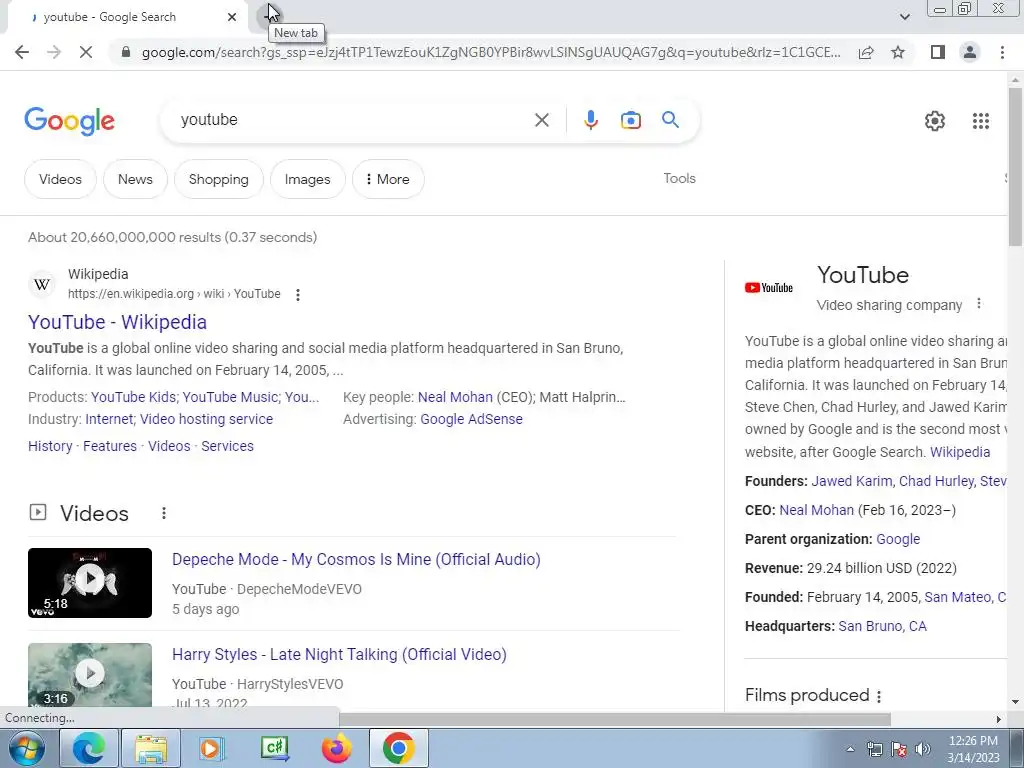1024x768 pixels.
Task: Bookmark this page with the star icon
Action: (x=898, y=52)
